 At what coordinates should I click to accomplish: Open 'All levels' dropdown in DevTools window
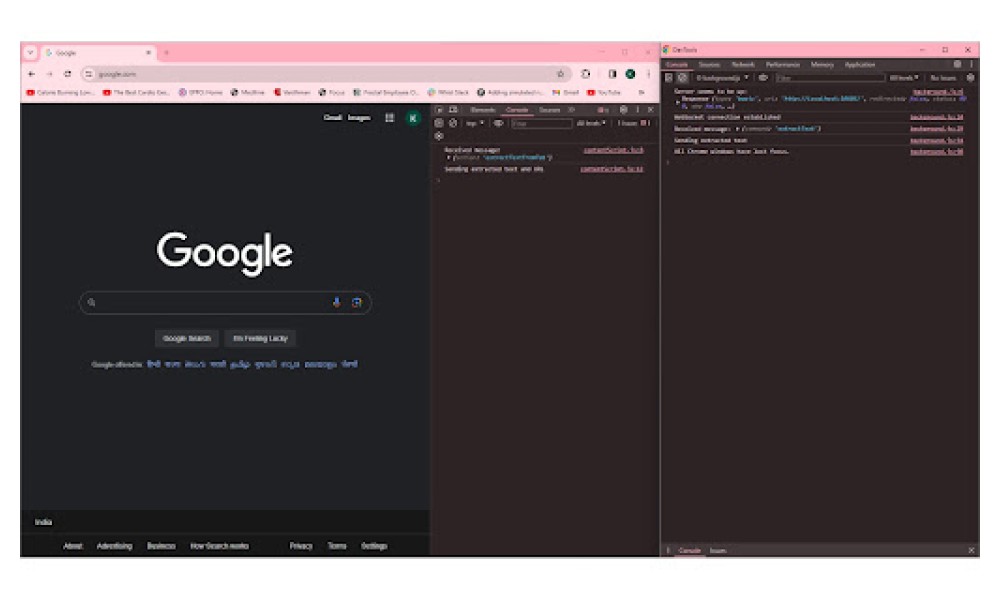click(x=904, y=78)
